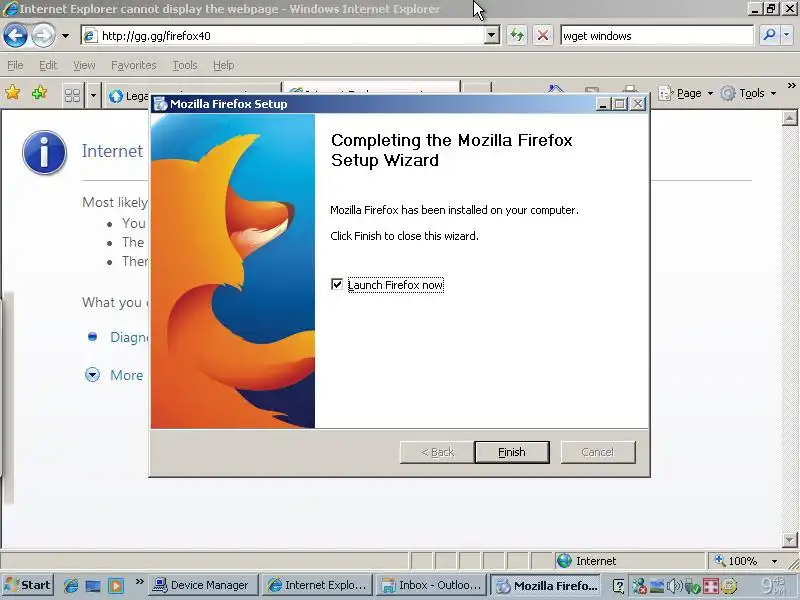Uncheck Launch Firefox now checkbox
The image size is (800, 600).
(337, 284)
